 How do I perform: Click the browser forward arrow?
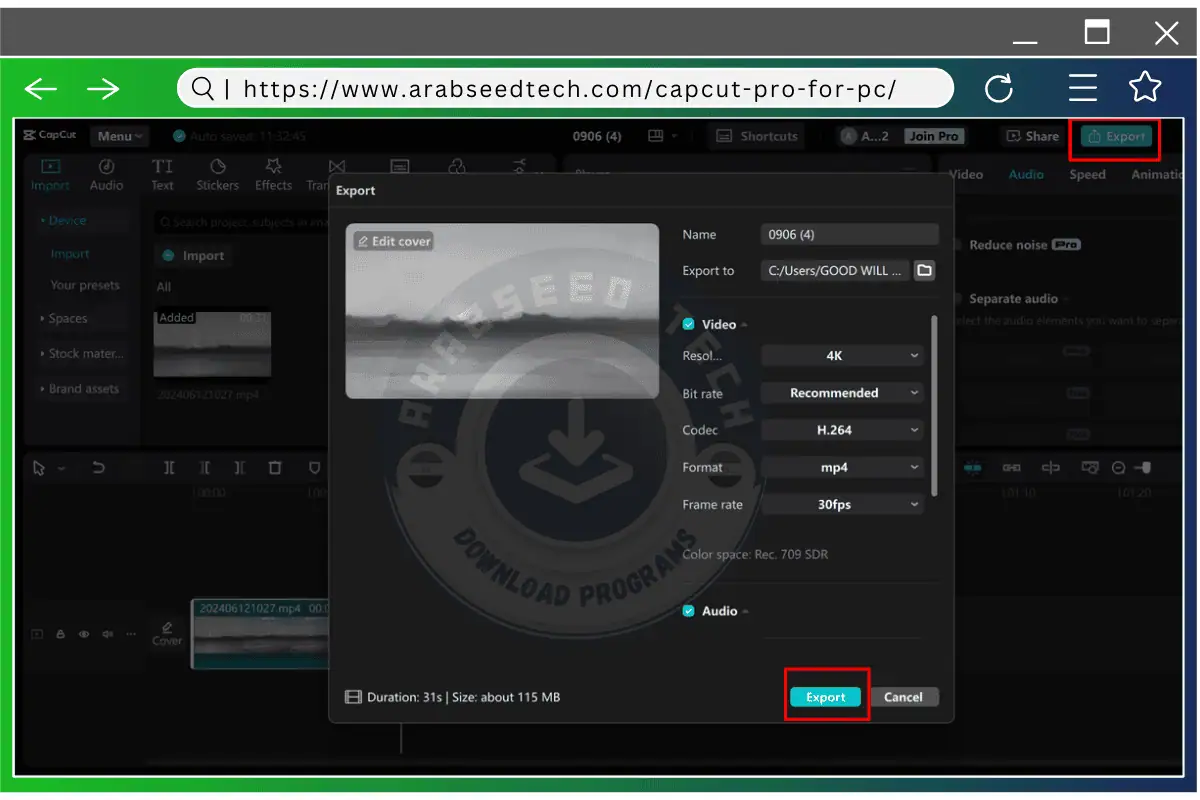click(x=103, y=90)
